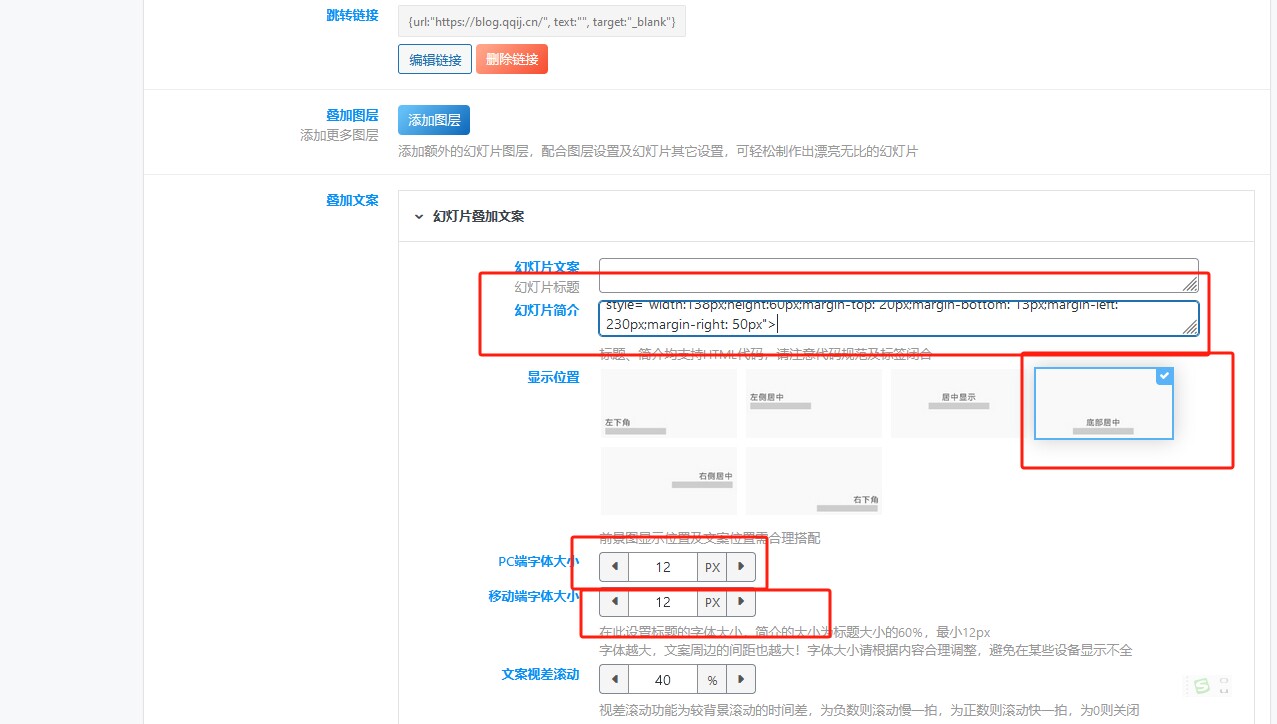Viewport: 1277px width, 724px height.
Task: Collapse the 幻灯片叠加文案 section
Action: 418,216
